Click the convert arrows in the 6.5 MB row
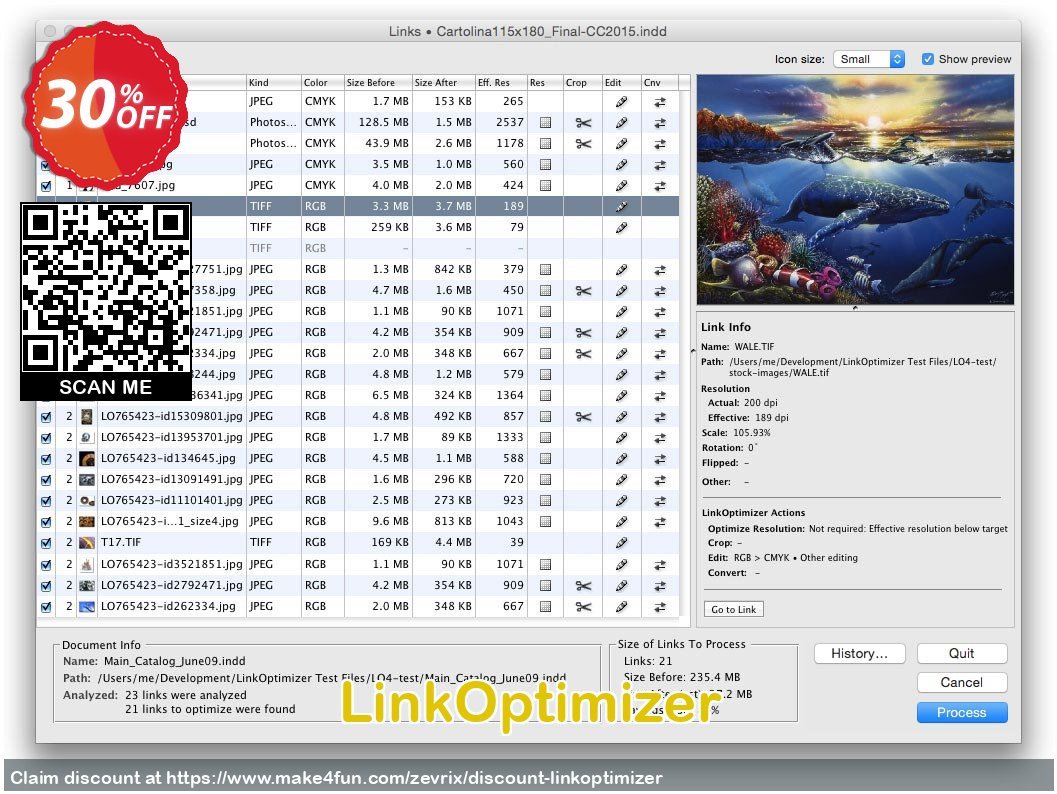1057x794 pixels. point(660,396)
